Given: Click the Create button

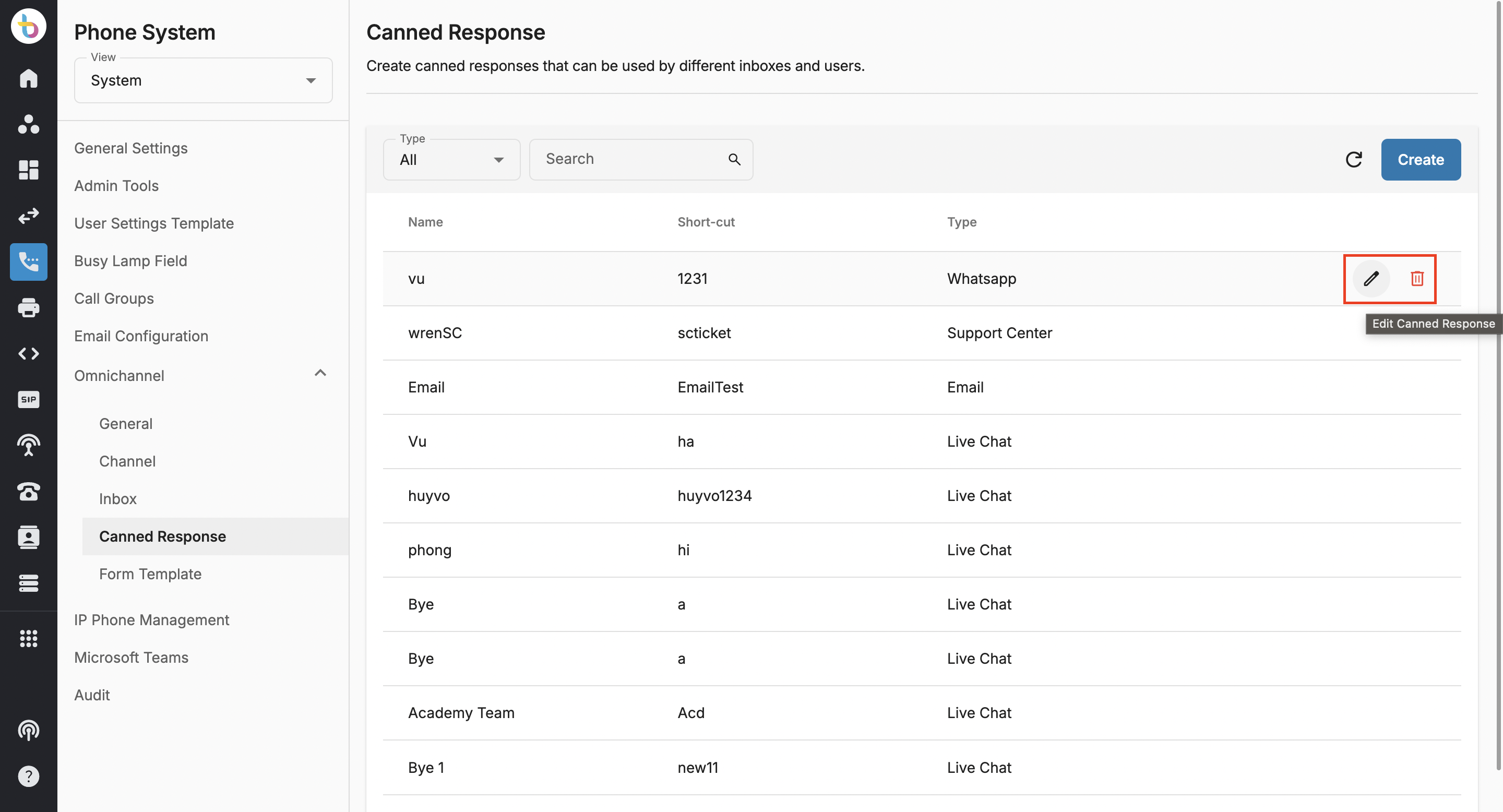Looking at the screenshot, I should tap(1420, 159).
